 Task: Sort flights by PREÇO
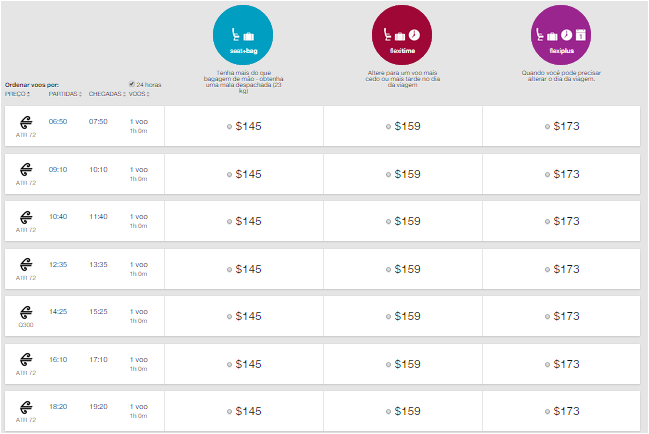click(x=18, y=93)
